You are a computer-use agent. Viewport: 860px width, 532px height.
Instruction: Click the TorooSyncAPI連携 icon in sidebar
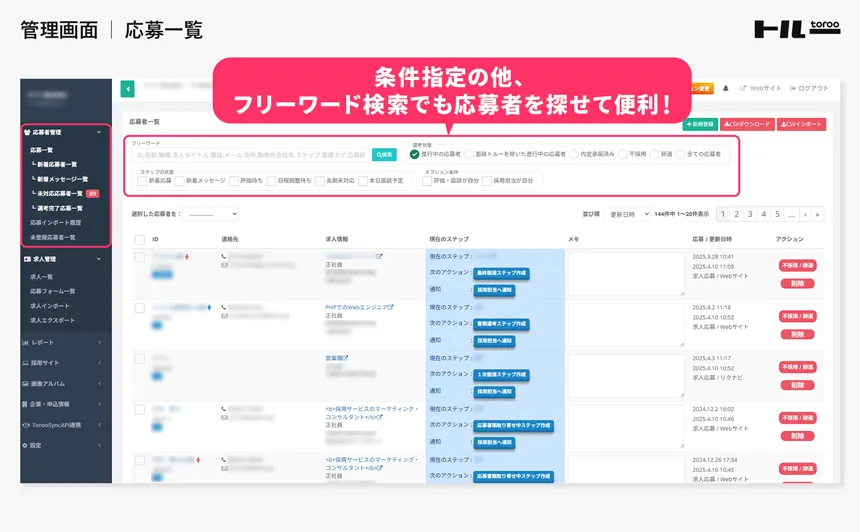click(26, 425)
